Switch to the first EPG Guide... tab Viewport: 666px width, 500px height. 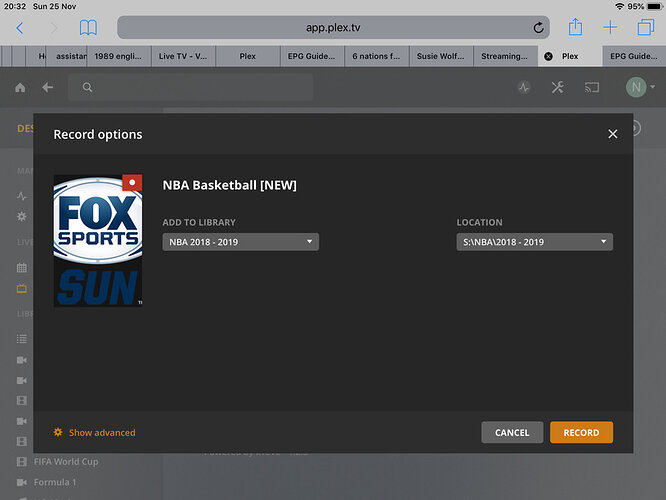pyautogui.click(x=312, y=56)
